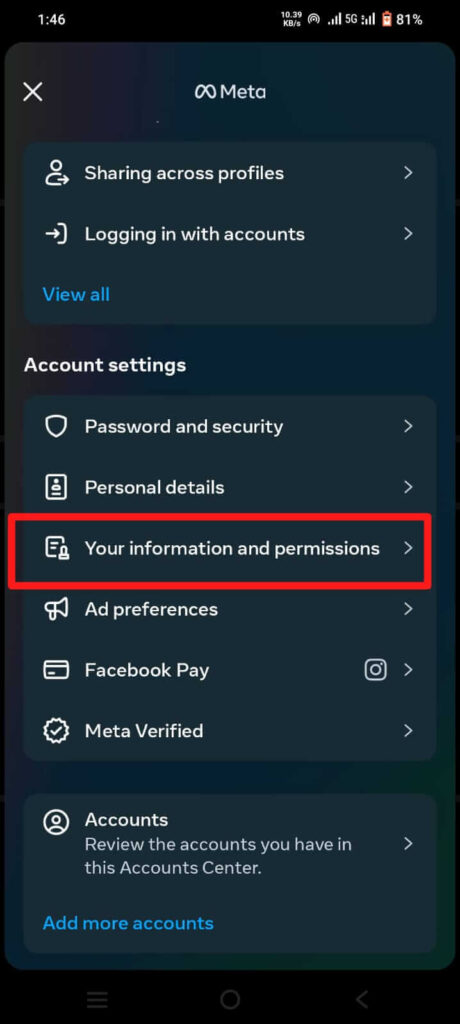Image resolution: width=460 pixels, height=1024 pixels.
Task: Tap the Personal details ID card icon
Action: point(56,487)
